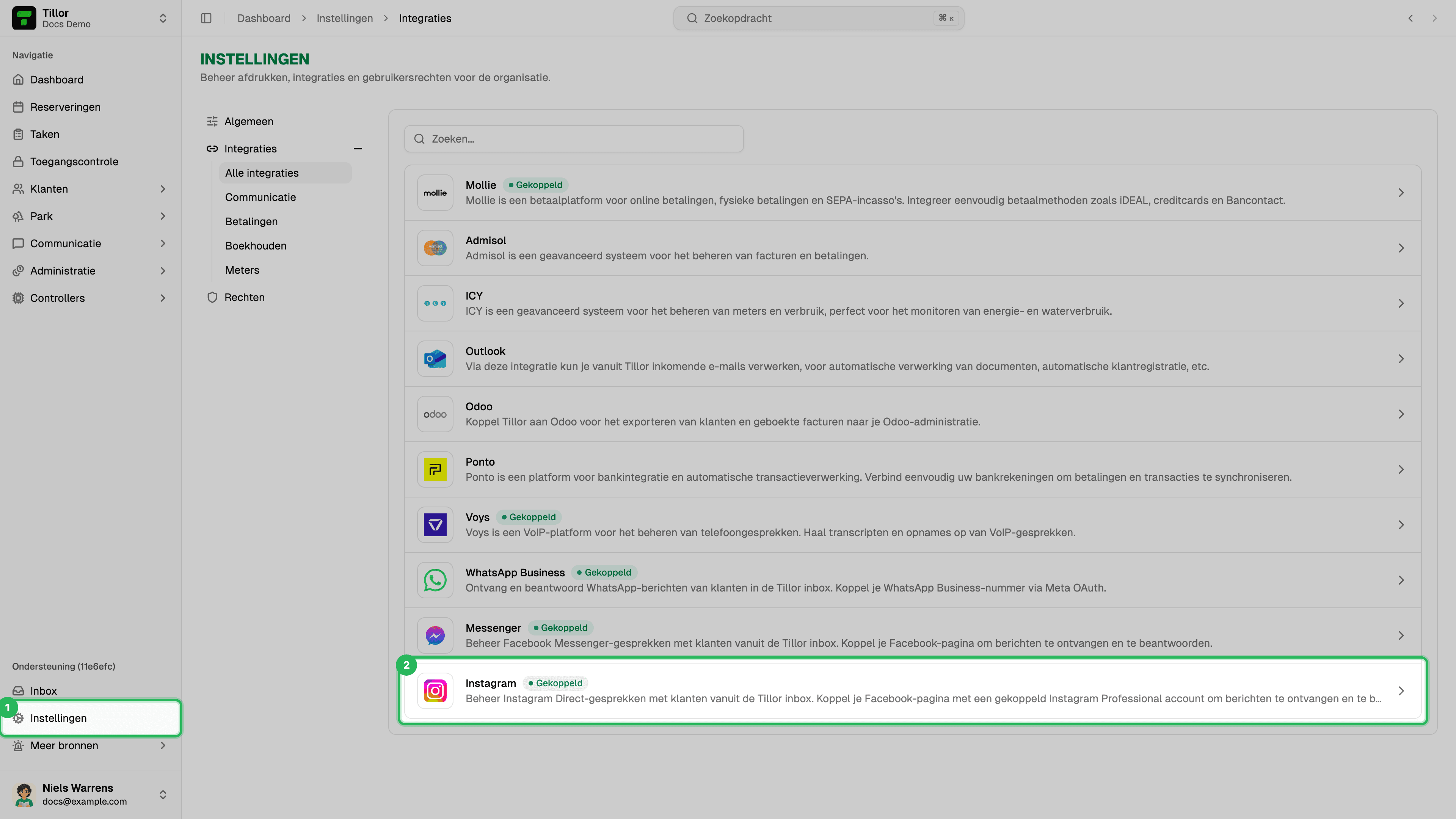Image resolution: width=1456 pixels, height=819 pixels.
Task: Click the Reserveringen calendar icon
Action: pyautogui.click(x=18, y=107)
